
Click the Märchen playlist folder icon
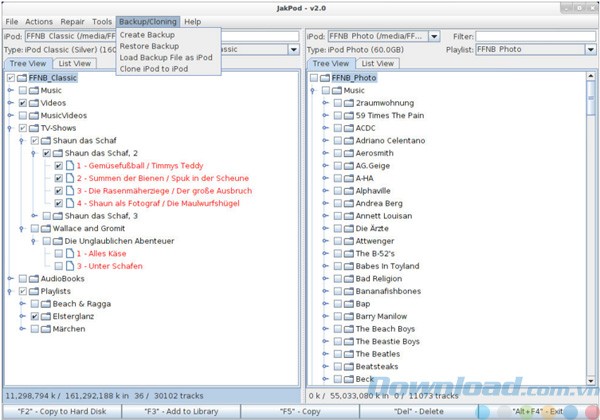tap(45, 328)
